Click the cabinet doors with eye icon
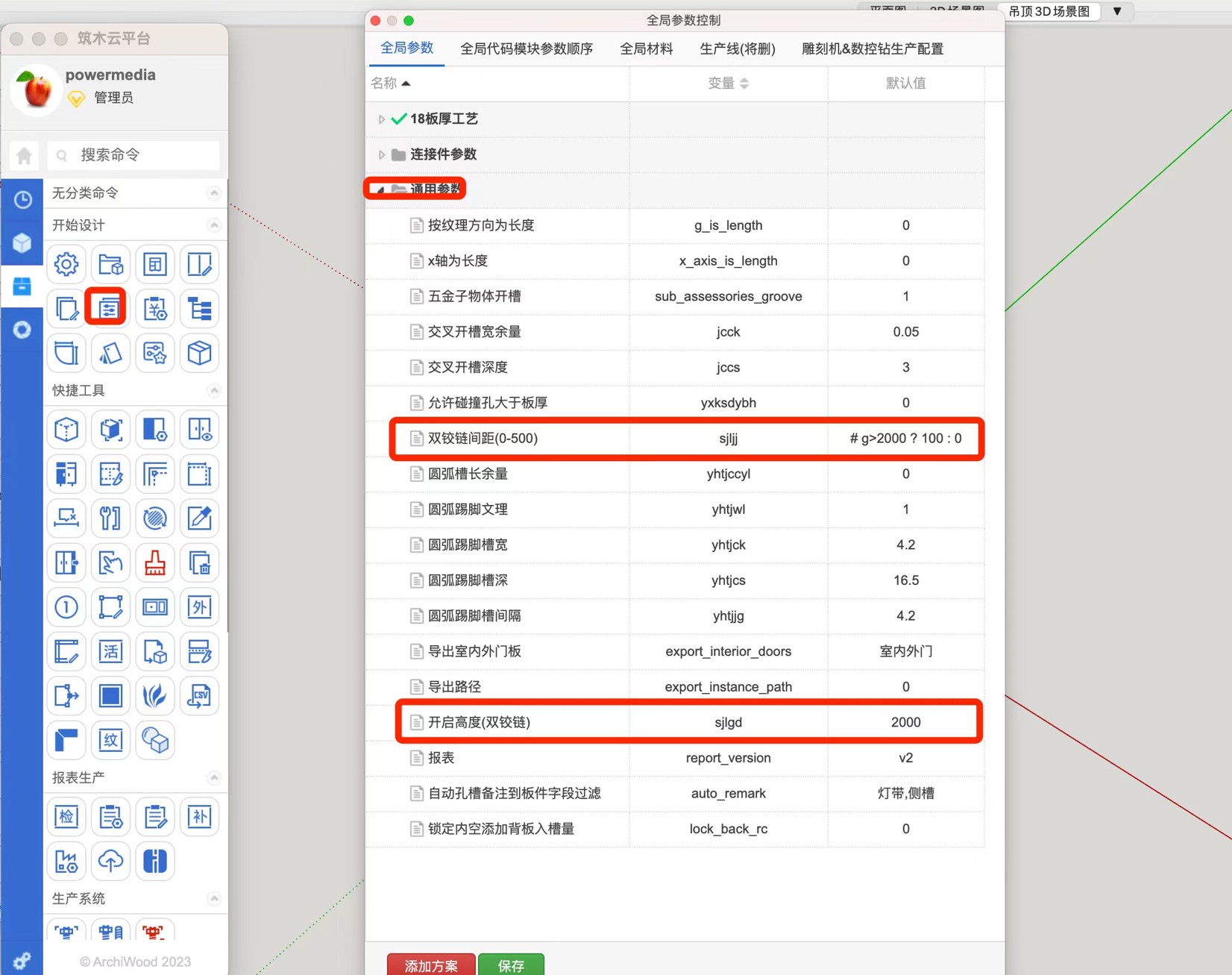Screen dimensions: 1232x975 pos(199,430)
